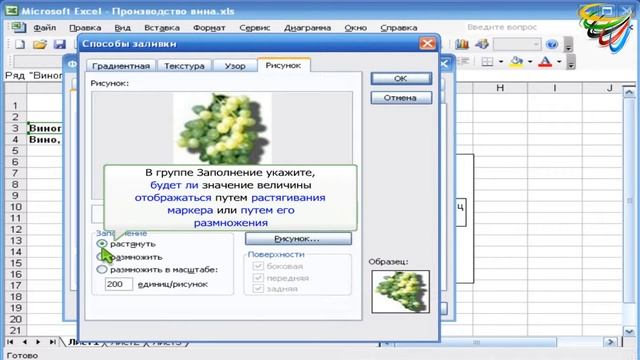Open the Сервис menu

[x=255, y=28]
